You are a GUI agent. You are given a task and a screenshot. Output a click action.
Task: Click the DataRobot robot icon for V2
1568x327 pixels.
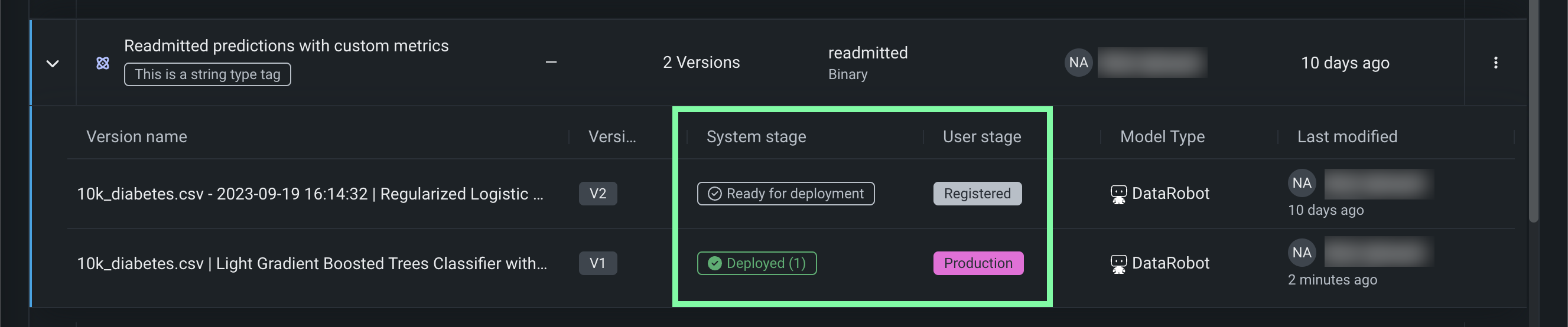pyautogui.click(x=1118, y=195)
